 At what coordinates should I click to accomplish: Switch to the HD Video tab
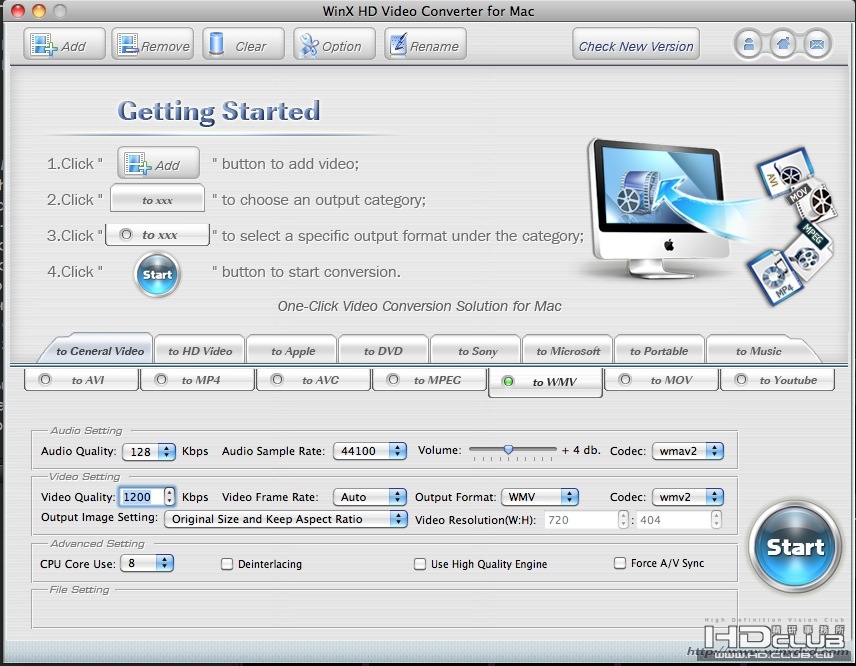200,351
